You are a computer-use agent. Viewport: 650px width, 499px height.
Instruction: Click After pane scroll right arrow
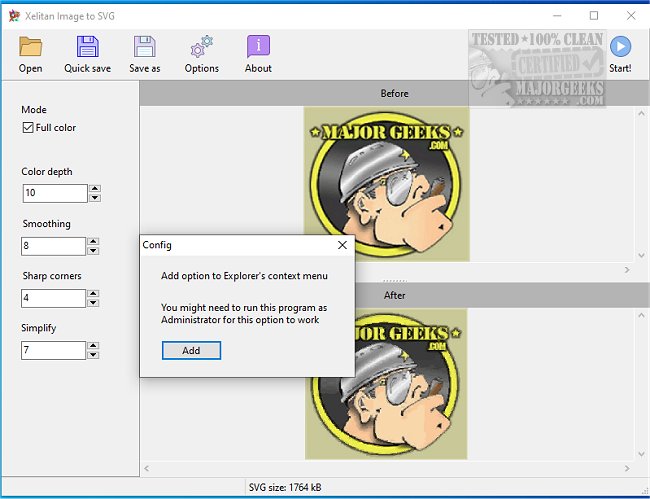coord(627,468)
